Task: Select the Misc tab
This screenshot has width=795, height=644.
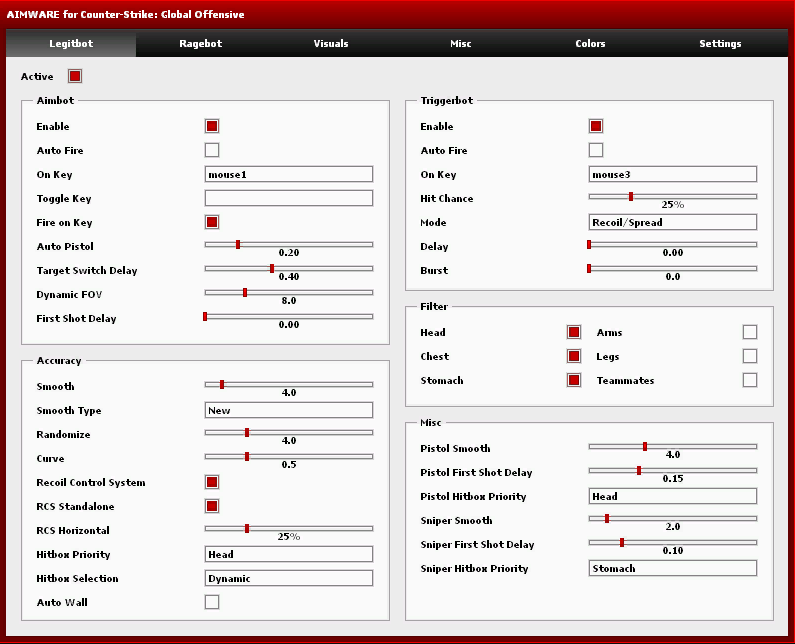Action: pyautogui.click(x=461, y=44)
